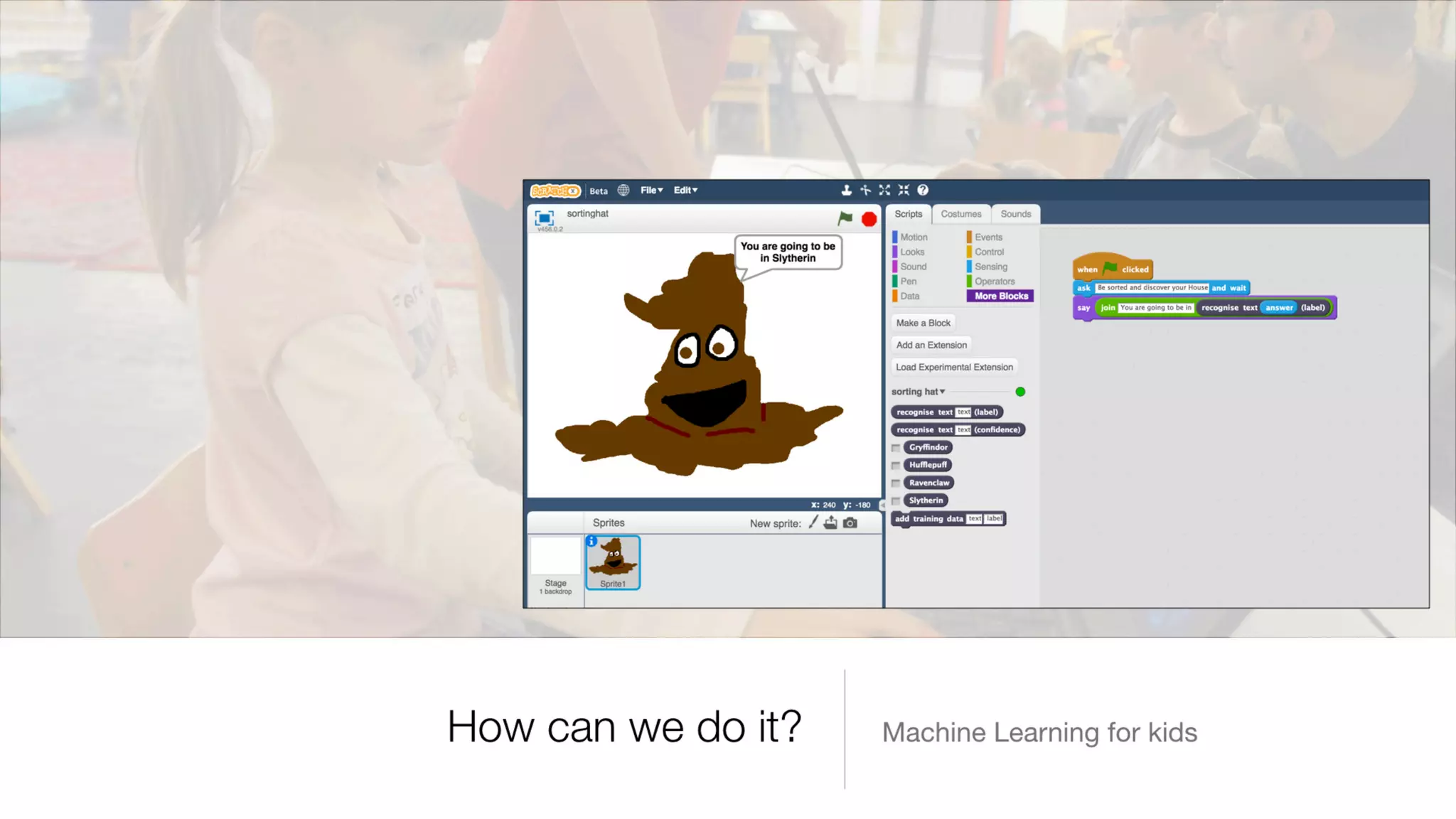Image resolution: width=1456 pixels, height=819 pixels.
Task: Select the Grow sprite tool
Action: 884,190
